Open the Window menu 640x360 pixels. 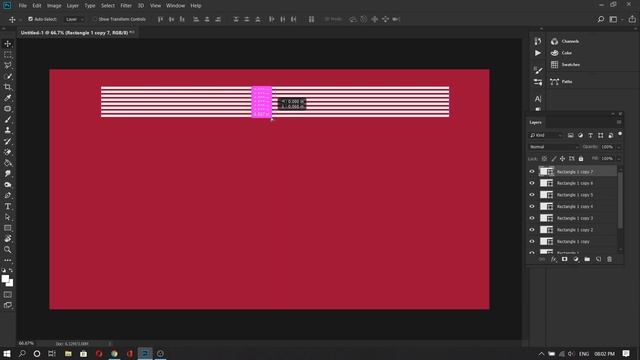click(176, 6)
